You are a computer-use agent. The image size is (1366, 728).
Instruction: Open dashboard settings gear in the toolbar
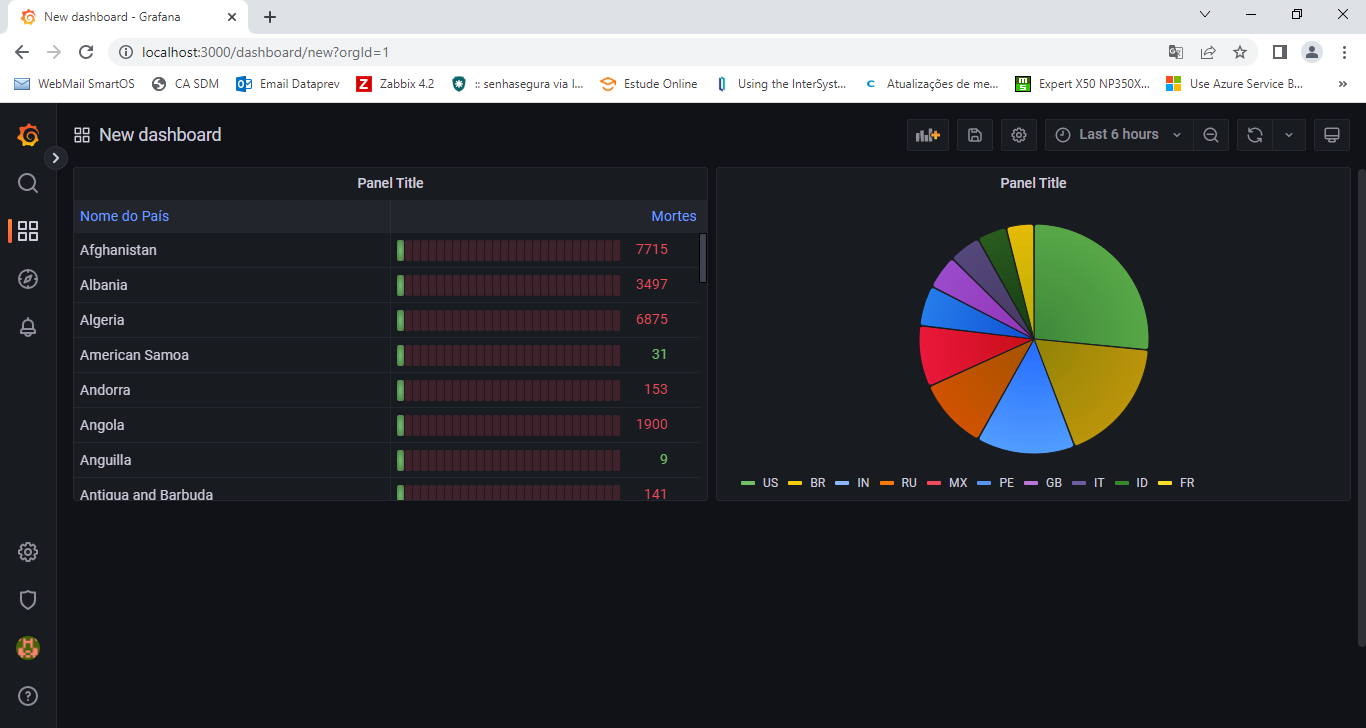[1019, 135]
